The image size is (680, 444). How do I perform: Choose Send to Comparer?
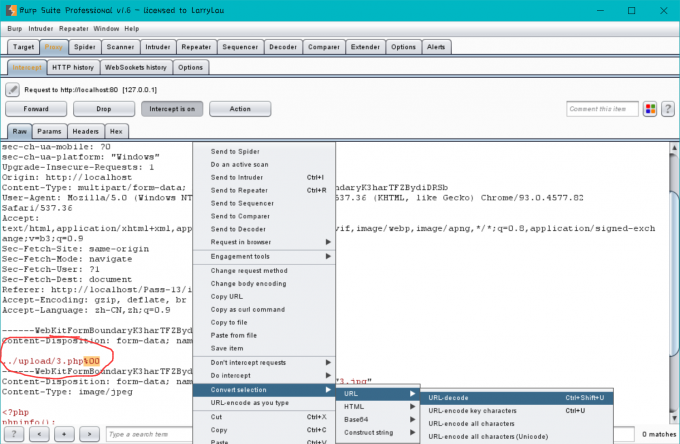click(264, 216)
